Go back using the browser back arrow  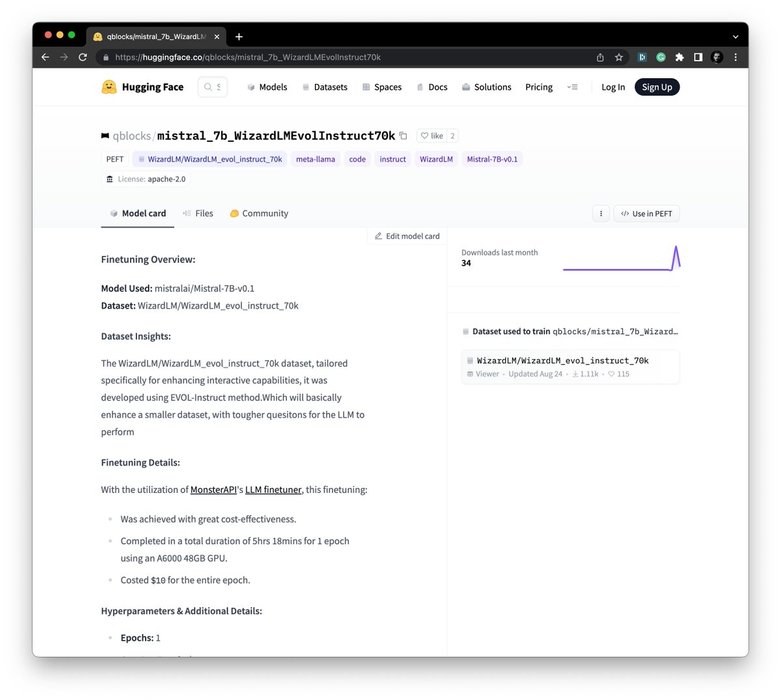point(45,57)
